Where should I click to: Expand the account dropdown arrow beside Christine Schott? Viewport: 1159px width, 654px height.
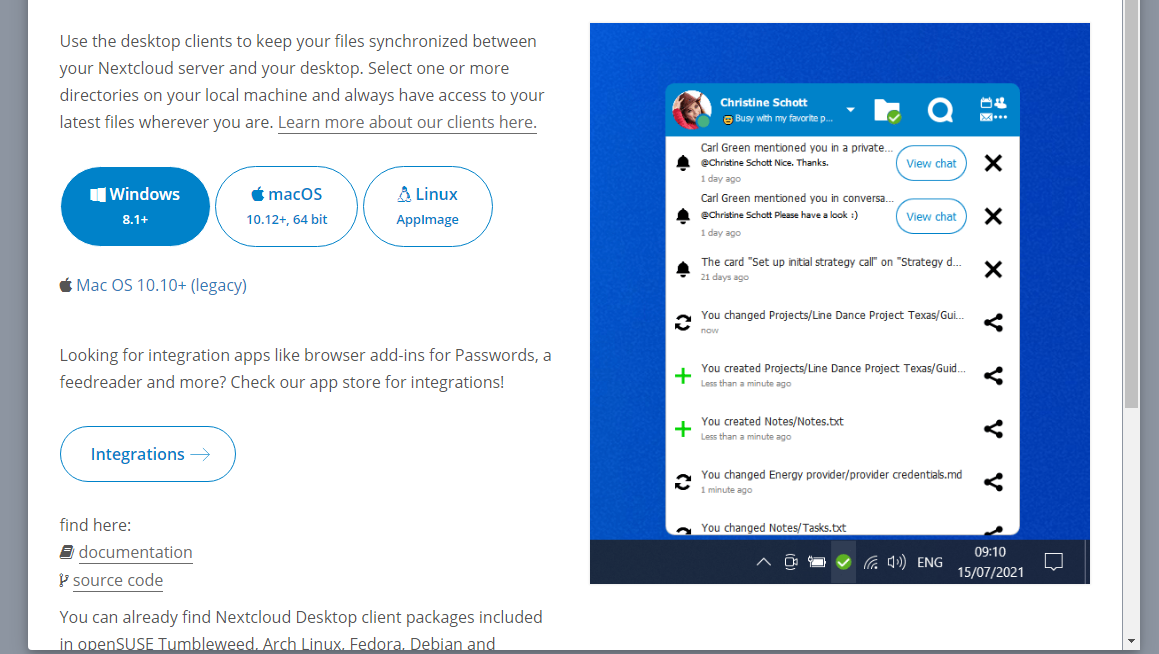(x=851, y=109)
